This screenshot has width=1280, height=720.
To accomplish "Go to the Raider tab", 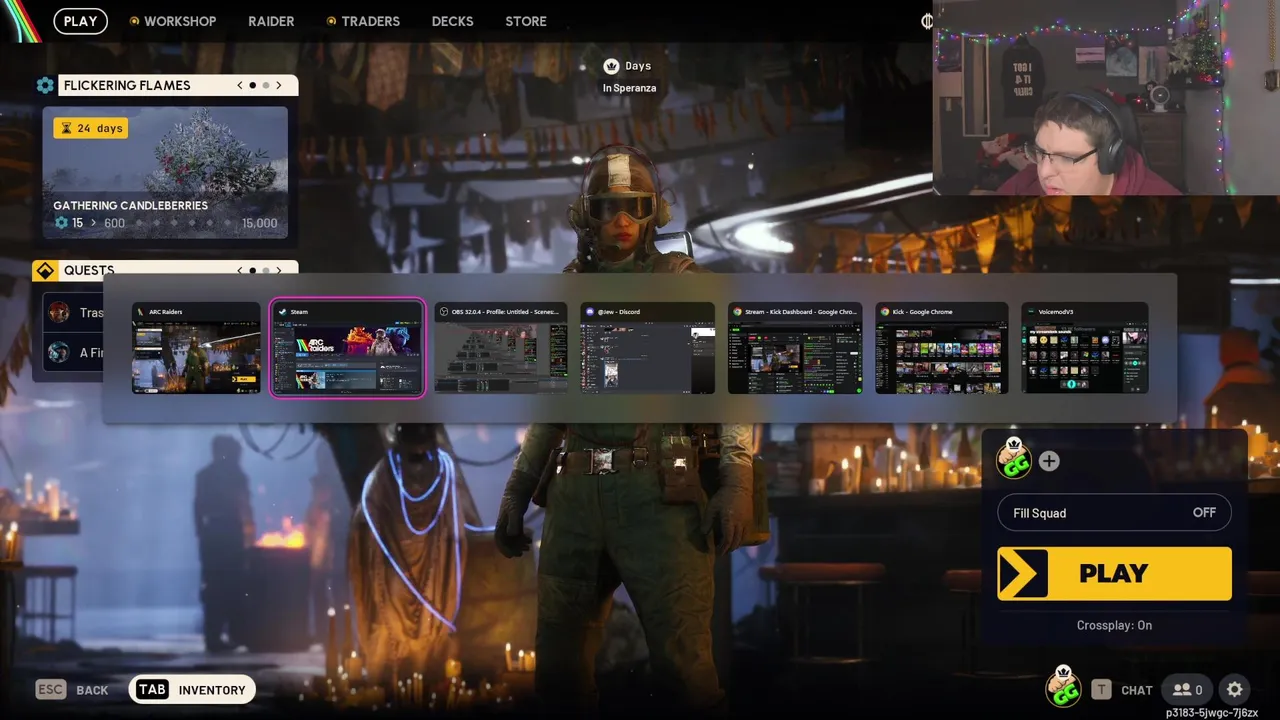I will coord(271,21).
